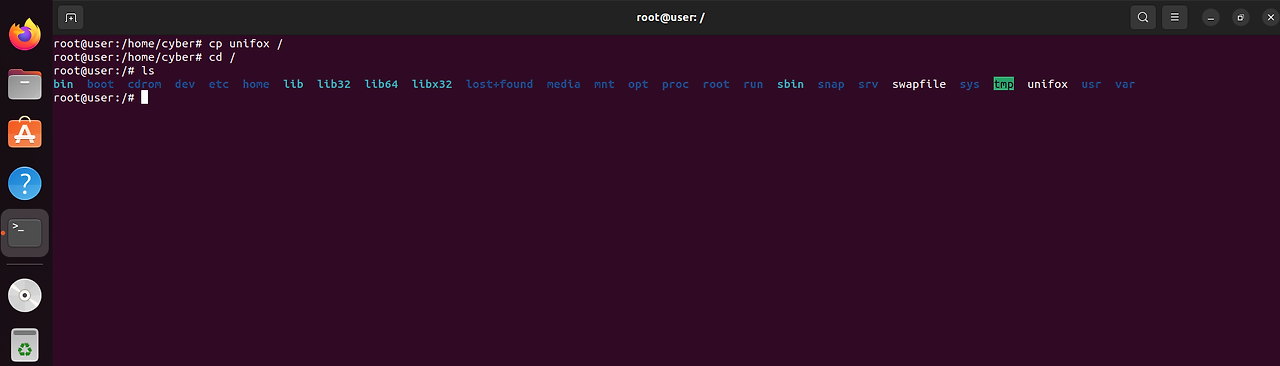Click the 'media' directory entry
The height and width of the screenshot is (366, 1280).
click(563, 84)
